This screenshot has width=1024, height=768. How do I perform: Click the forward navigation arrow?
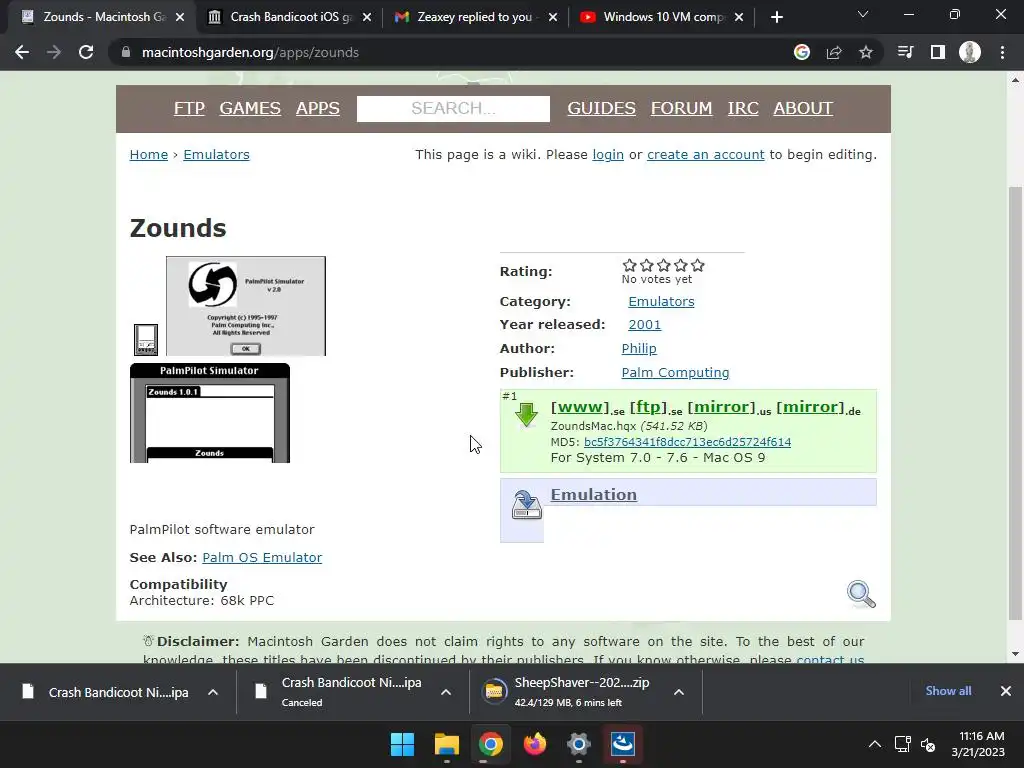(54, 52)
